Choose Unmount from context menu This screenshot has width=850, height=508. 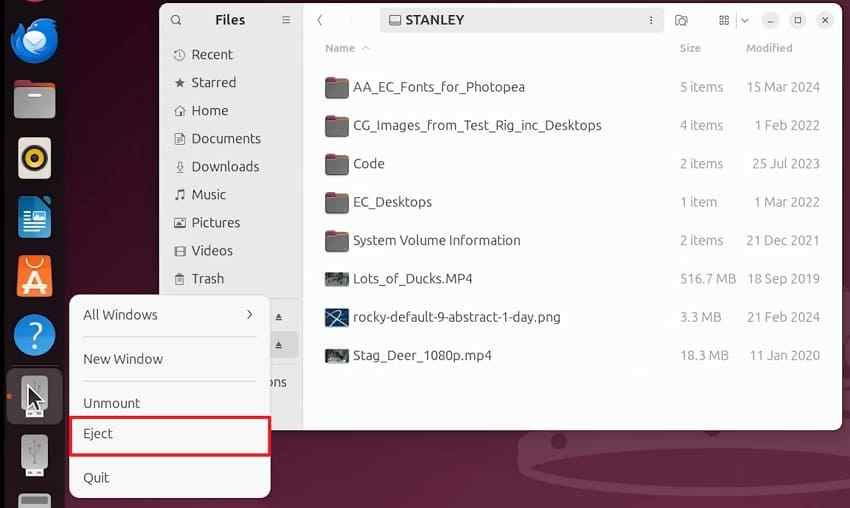tap(170, 403)
